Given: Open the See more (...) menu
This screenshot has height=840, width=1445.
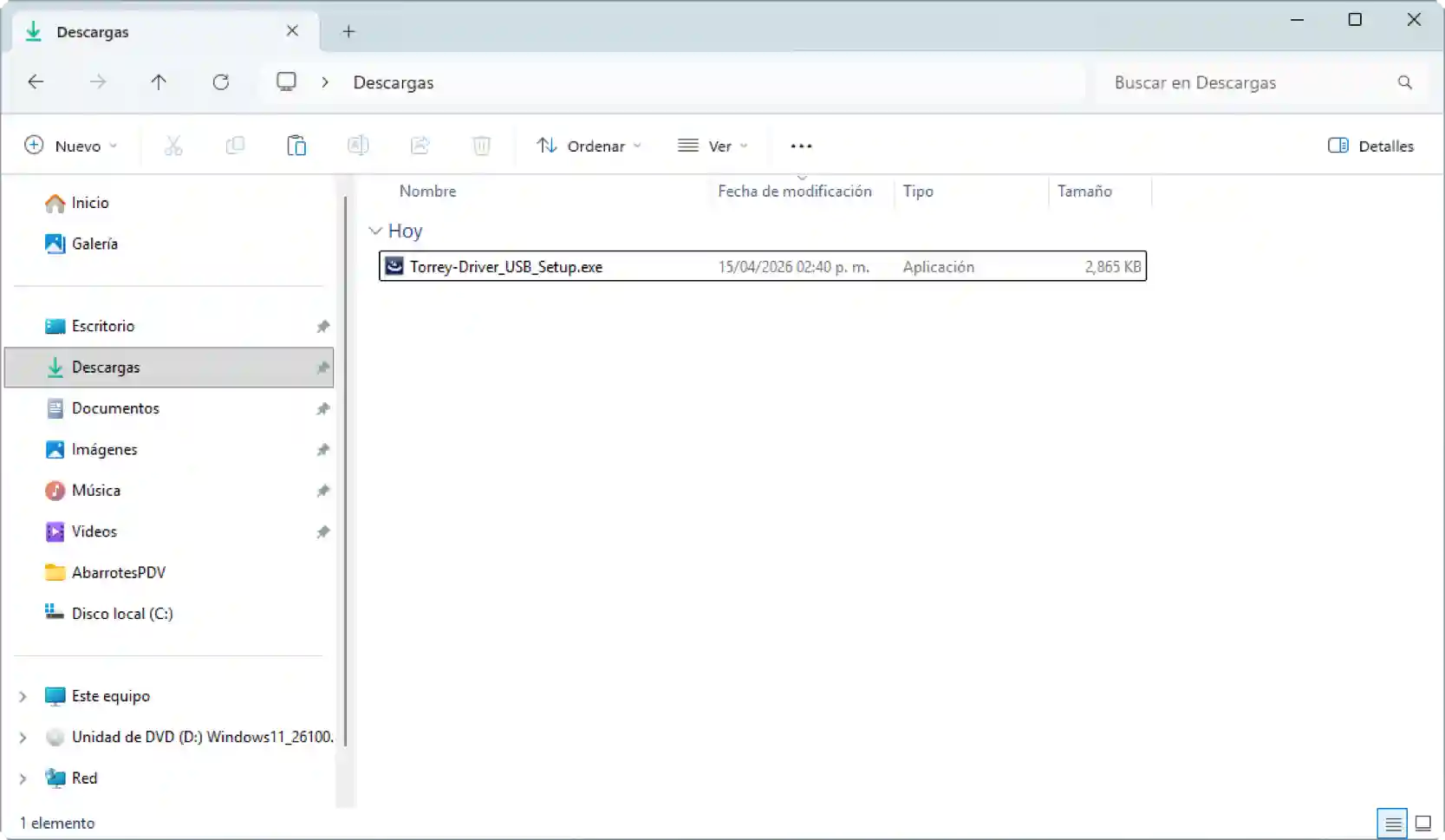Looking at the screenshot, I should [800, 145].
